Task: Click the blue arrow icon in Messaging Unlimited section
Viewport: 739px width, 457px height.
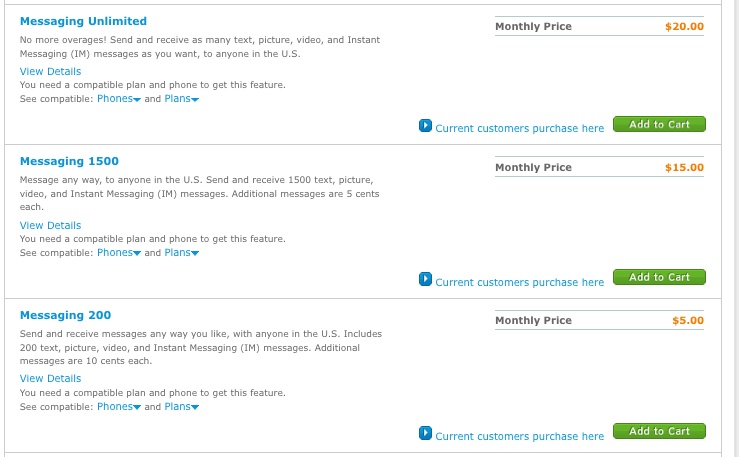Action: coord(425,126)
